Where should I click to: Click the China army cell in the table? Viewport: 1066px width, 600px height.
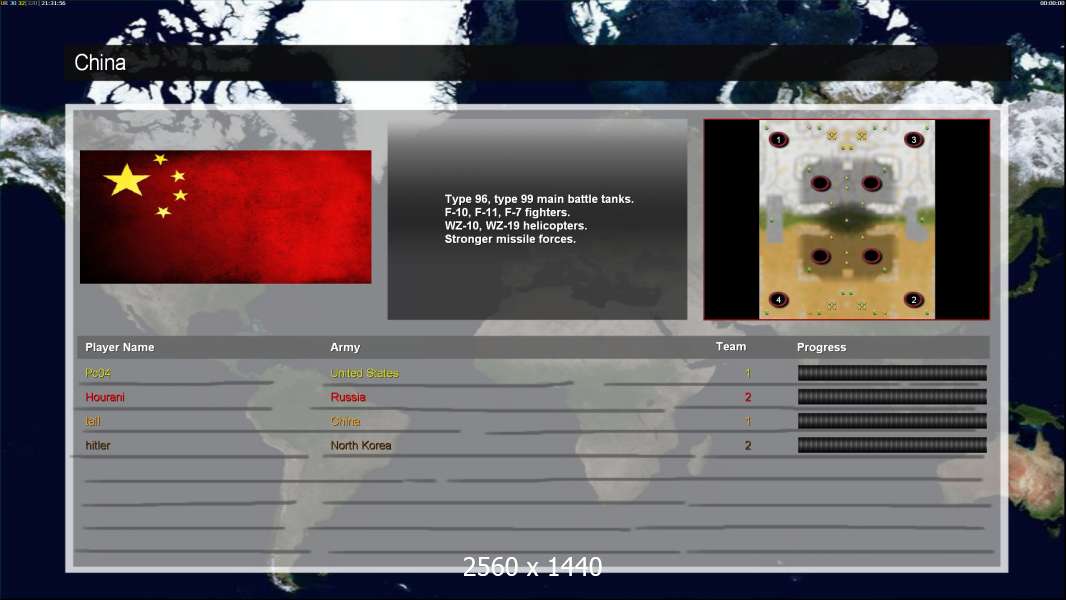pyautogui.click(x=345, y=421)
